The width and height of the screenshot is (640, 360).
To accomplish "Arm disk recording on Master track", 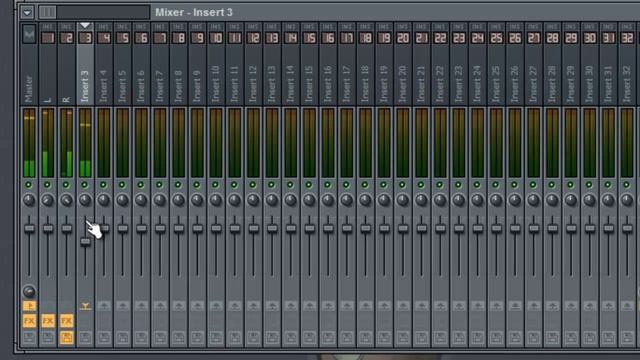I will (29, 337).
